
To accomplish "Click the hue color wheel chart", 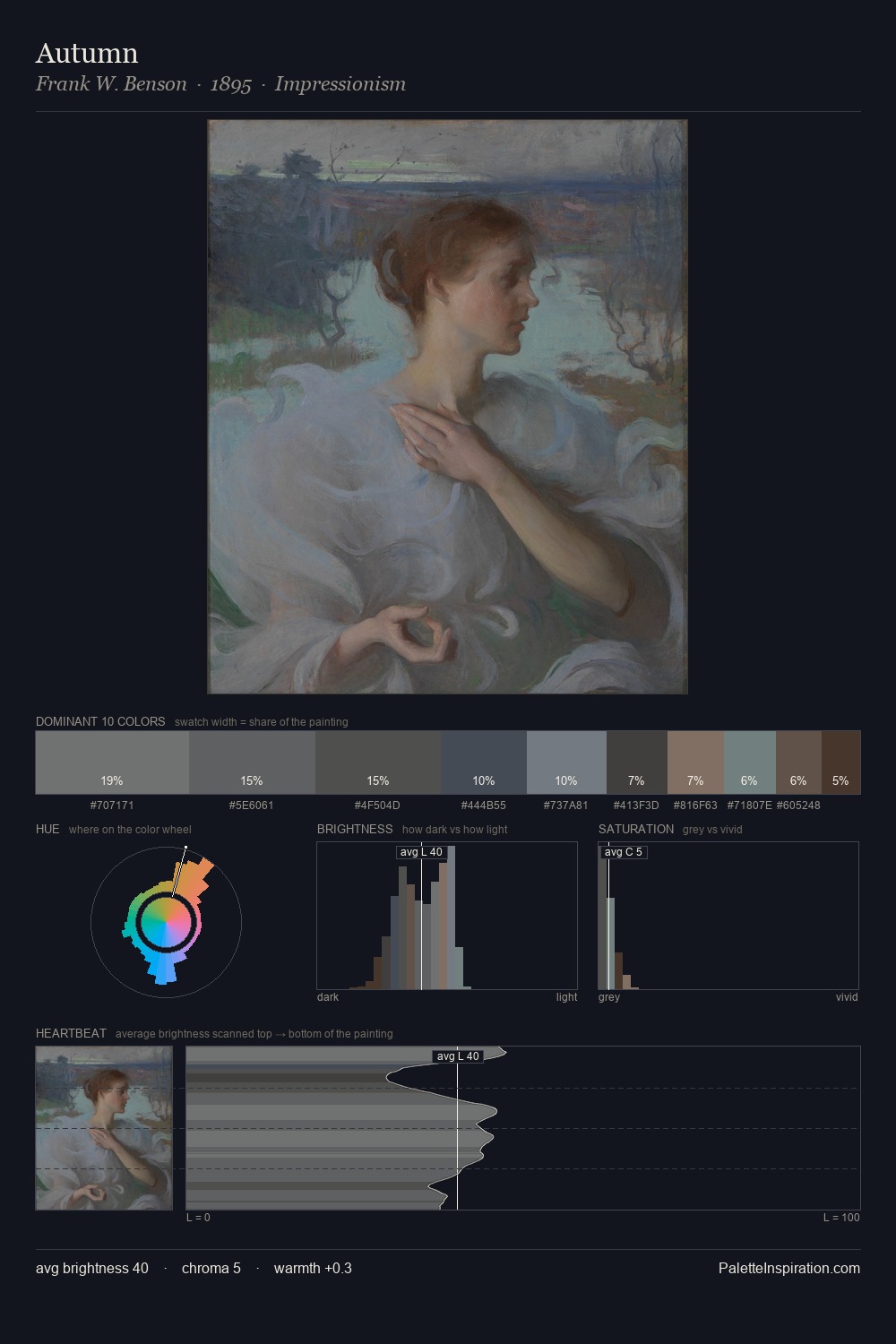I will click(166, 921).
